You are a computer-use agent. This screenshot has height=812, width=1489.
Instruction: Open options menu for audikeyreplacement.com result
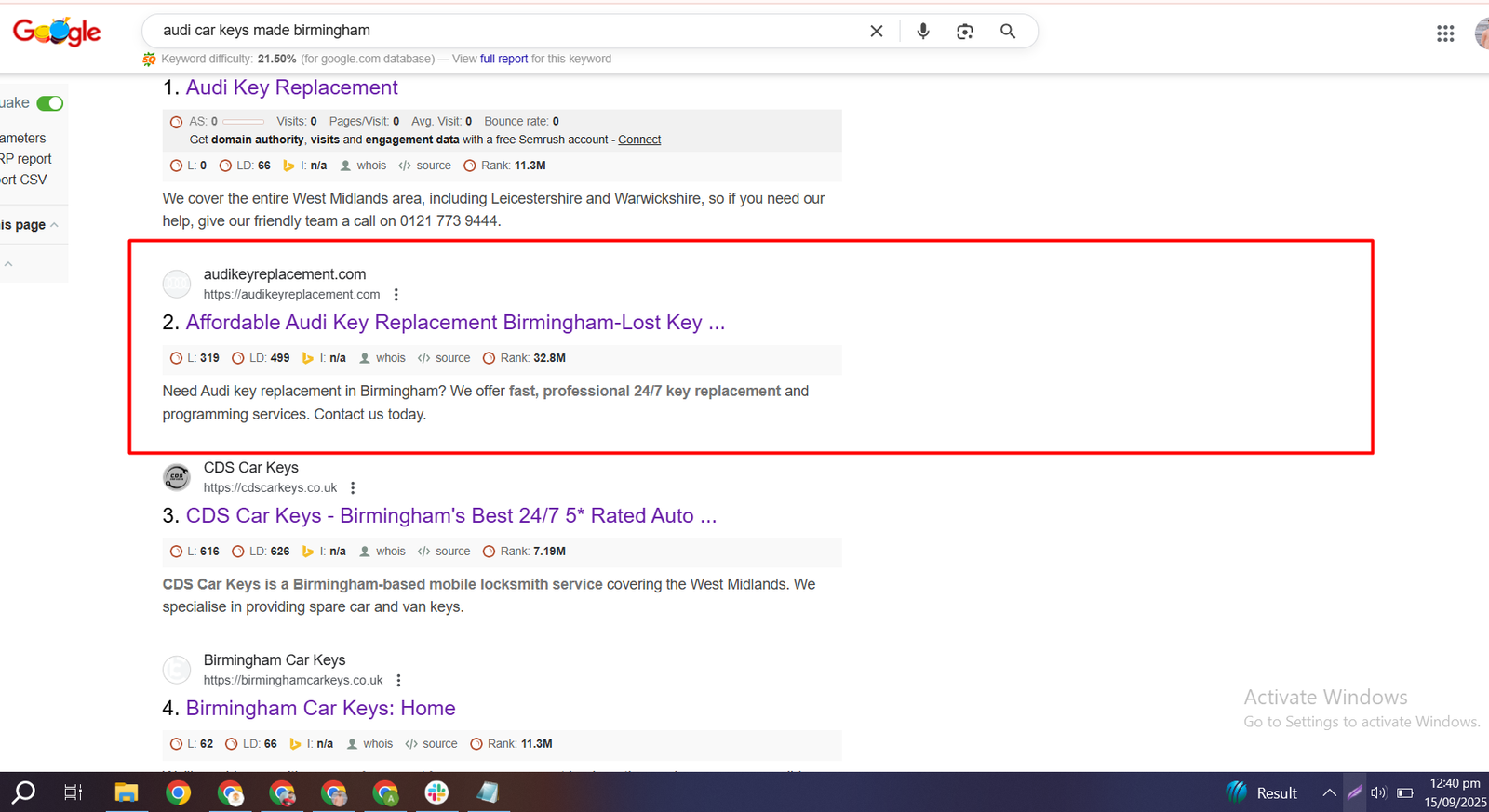pos(396,295)
